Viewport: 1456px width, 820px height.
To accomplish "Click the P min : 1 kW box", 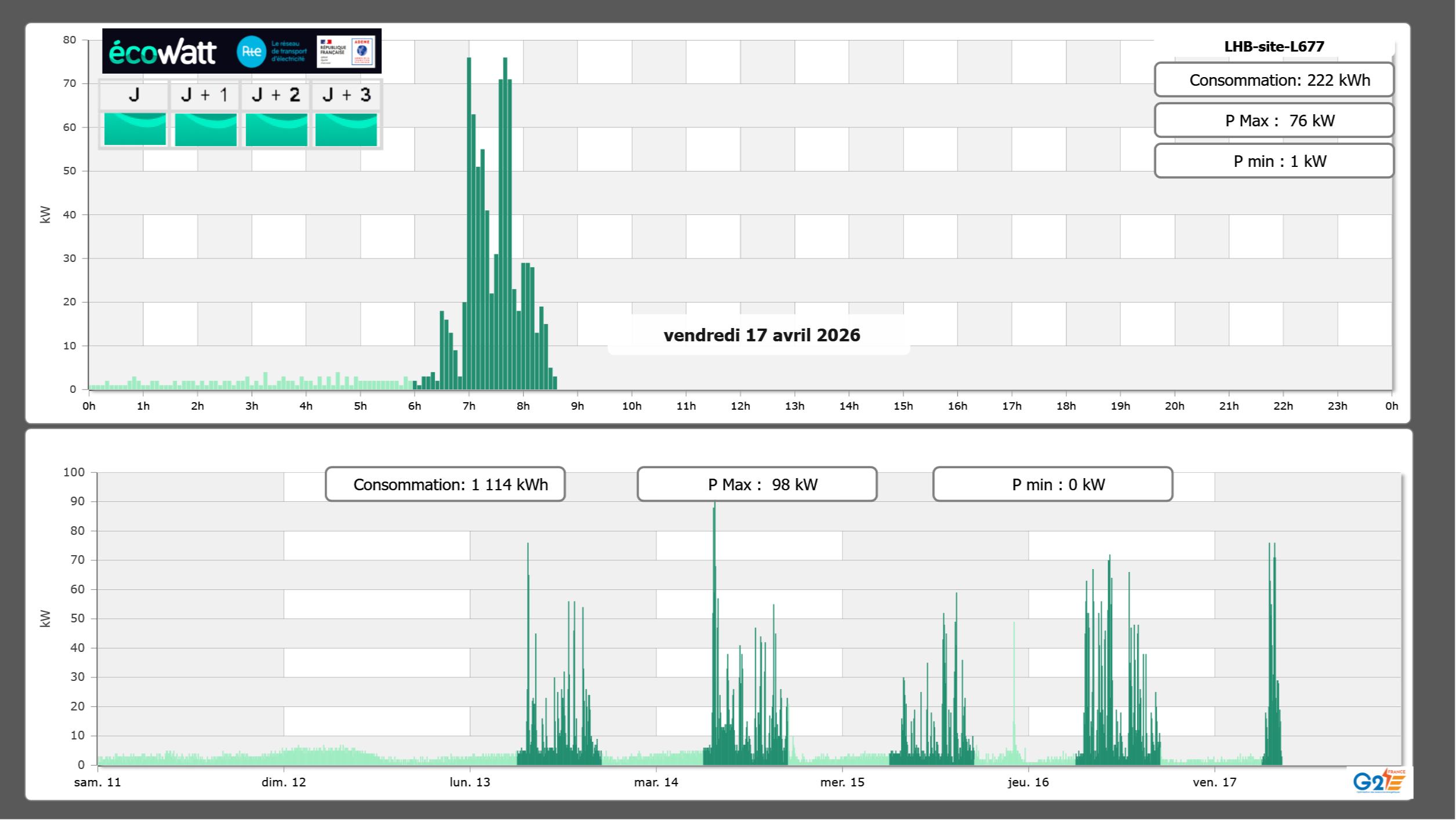I will [1273, 161].
